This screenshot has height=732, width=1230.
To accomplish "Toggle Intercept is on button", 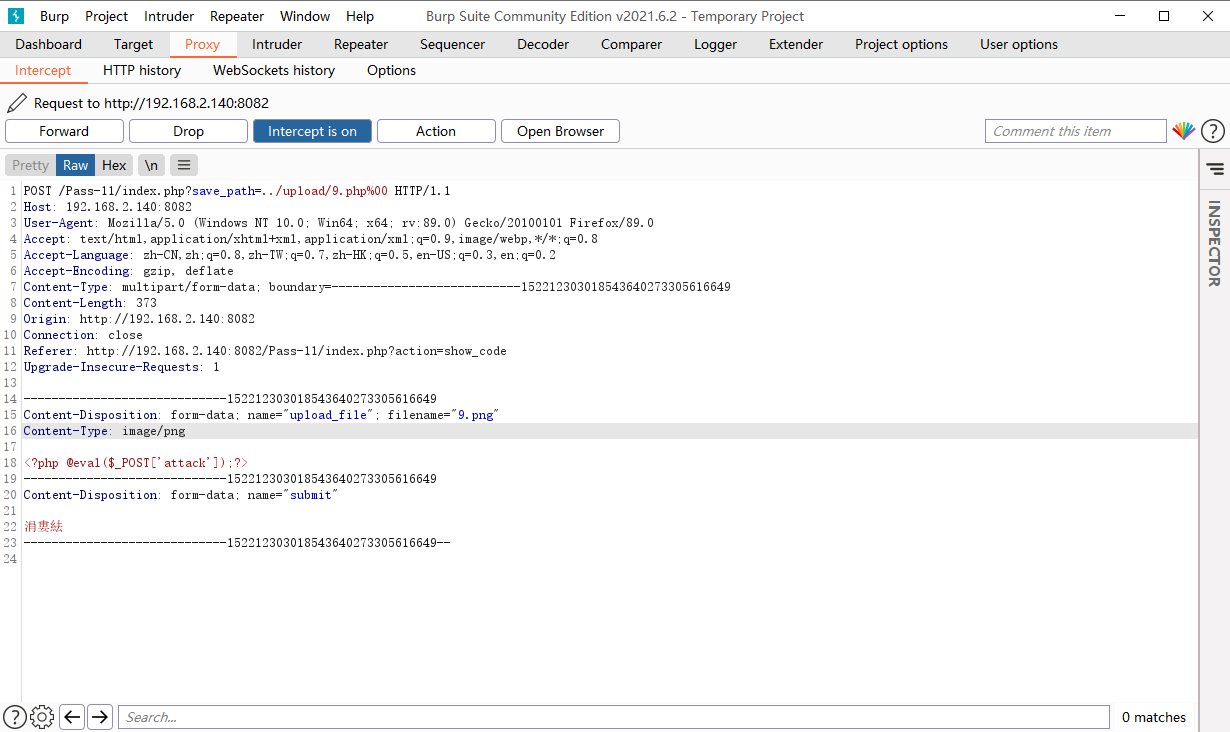I will click(312, 131).
